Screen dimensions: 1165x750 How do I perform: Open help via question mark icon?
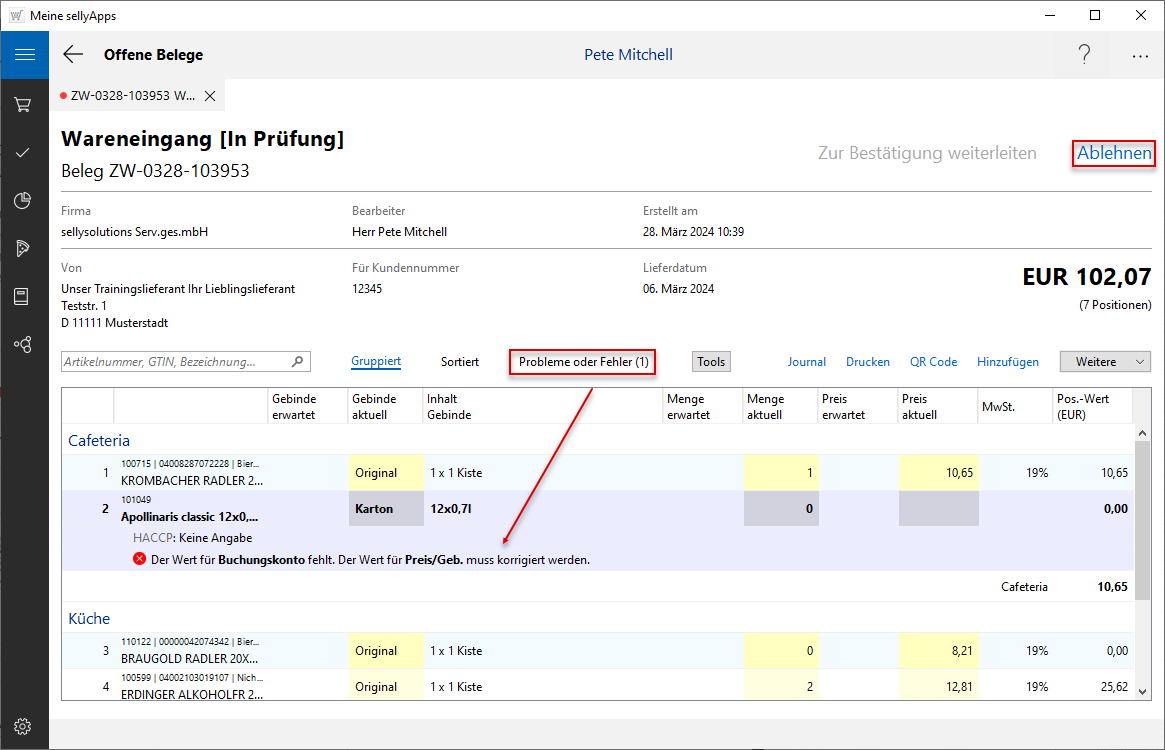[1084, 55]
